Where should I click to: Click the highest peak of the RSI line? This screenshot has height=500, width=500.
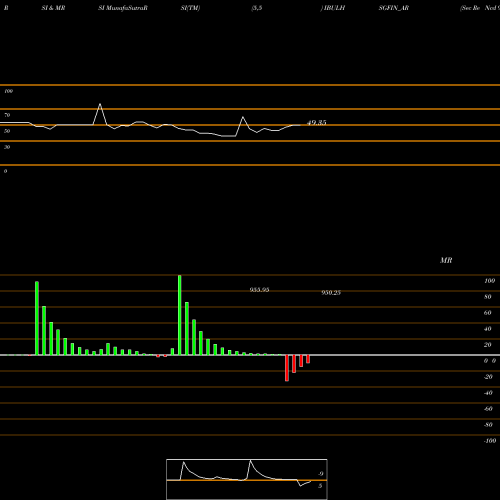[x=100, y=104]
